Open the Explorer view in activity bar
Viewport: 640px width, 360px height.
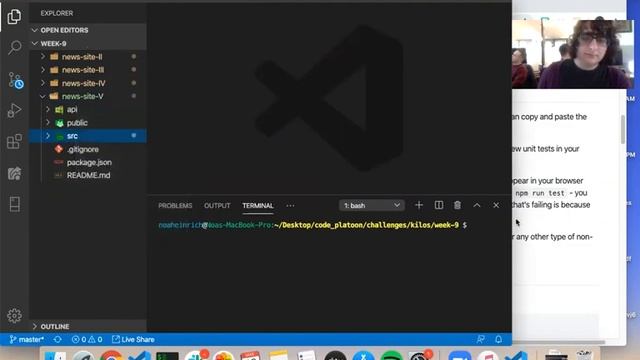tap(14, 16)
